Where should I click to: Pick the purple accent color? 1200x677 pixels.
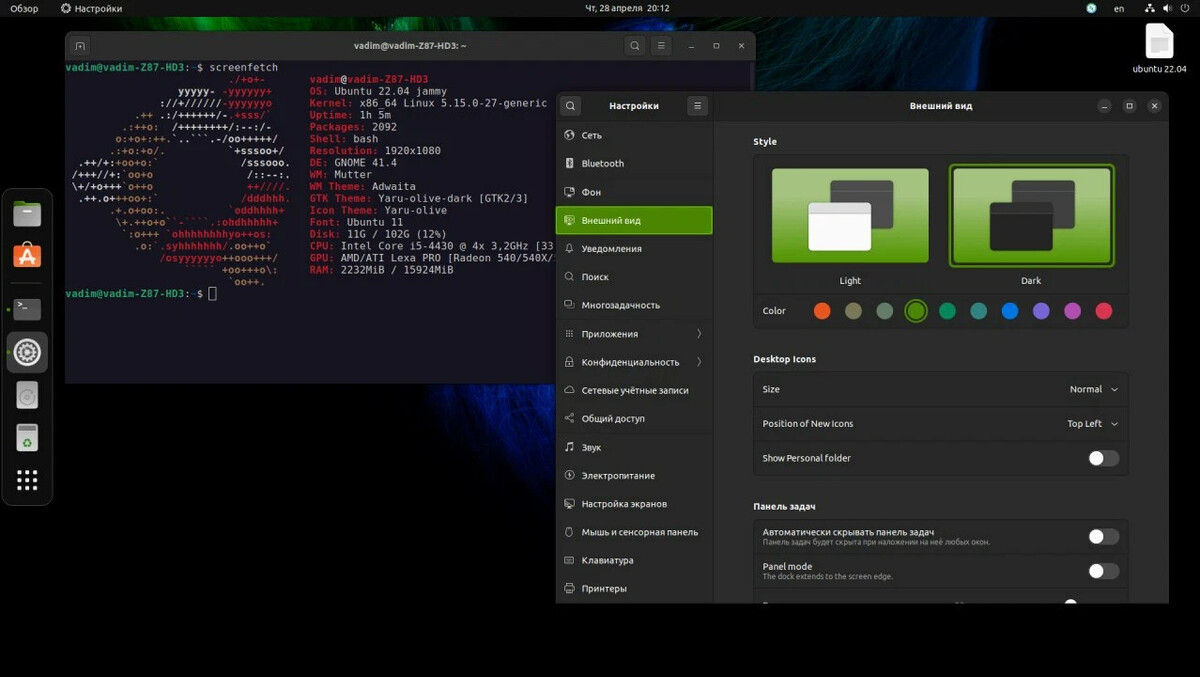click(x=1041, y=311)
